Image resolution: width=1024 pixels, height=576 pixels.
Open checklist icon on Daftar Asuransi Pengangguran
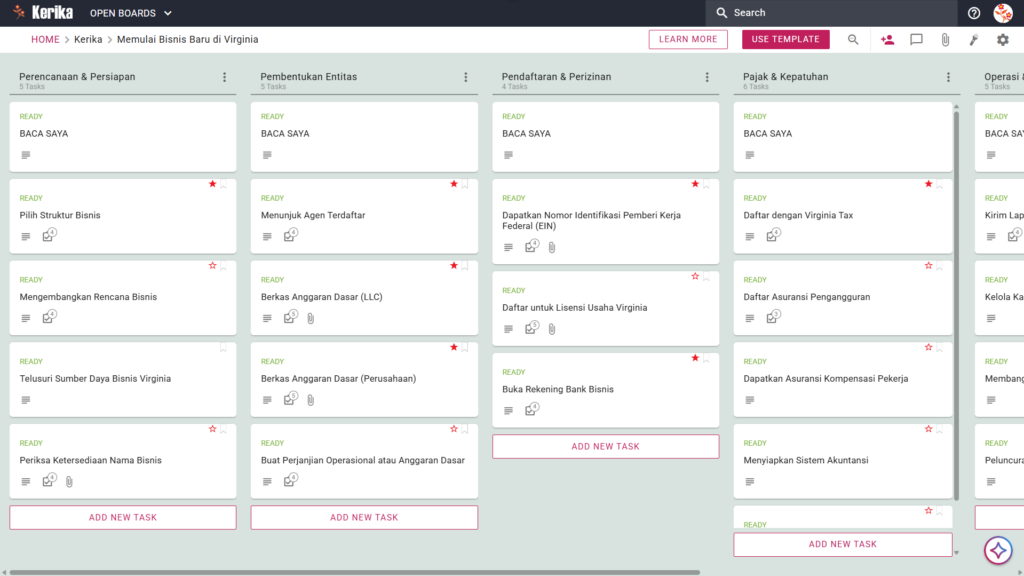773,317
